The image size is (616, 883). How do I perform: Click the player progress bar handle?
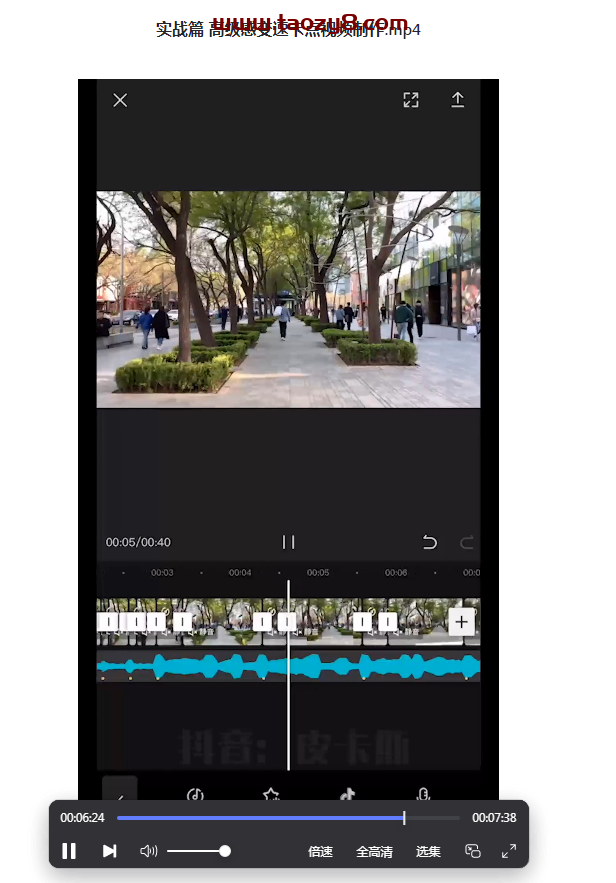pyautogui.click(x=404, y=818)
